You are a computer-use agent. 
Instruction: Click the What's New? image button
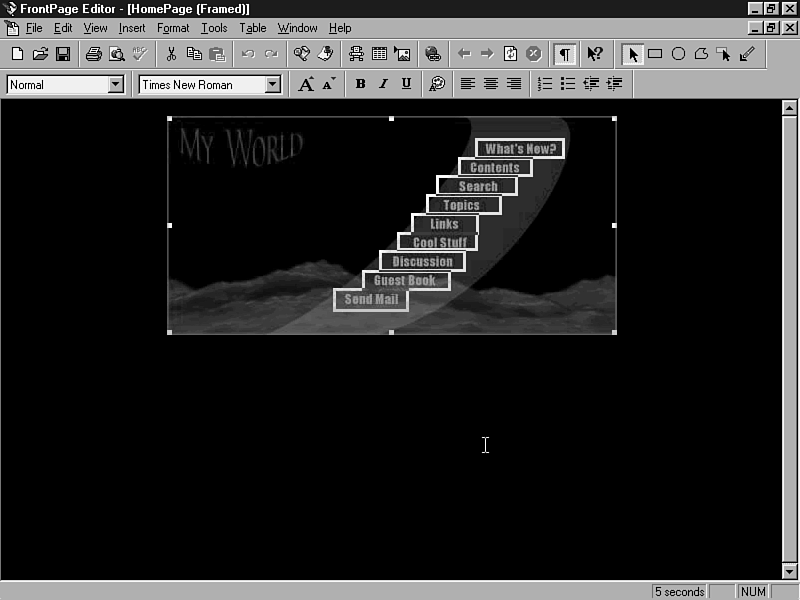coord(520,149)
